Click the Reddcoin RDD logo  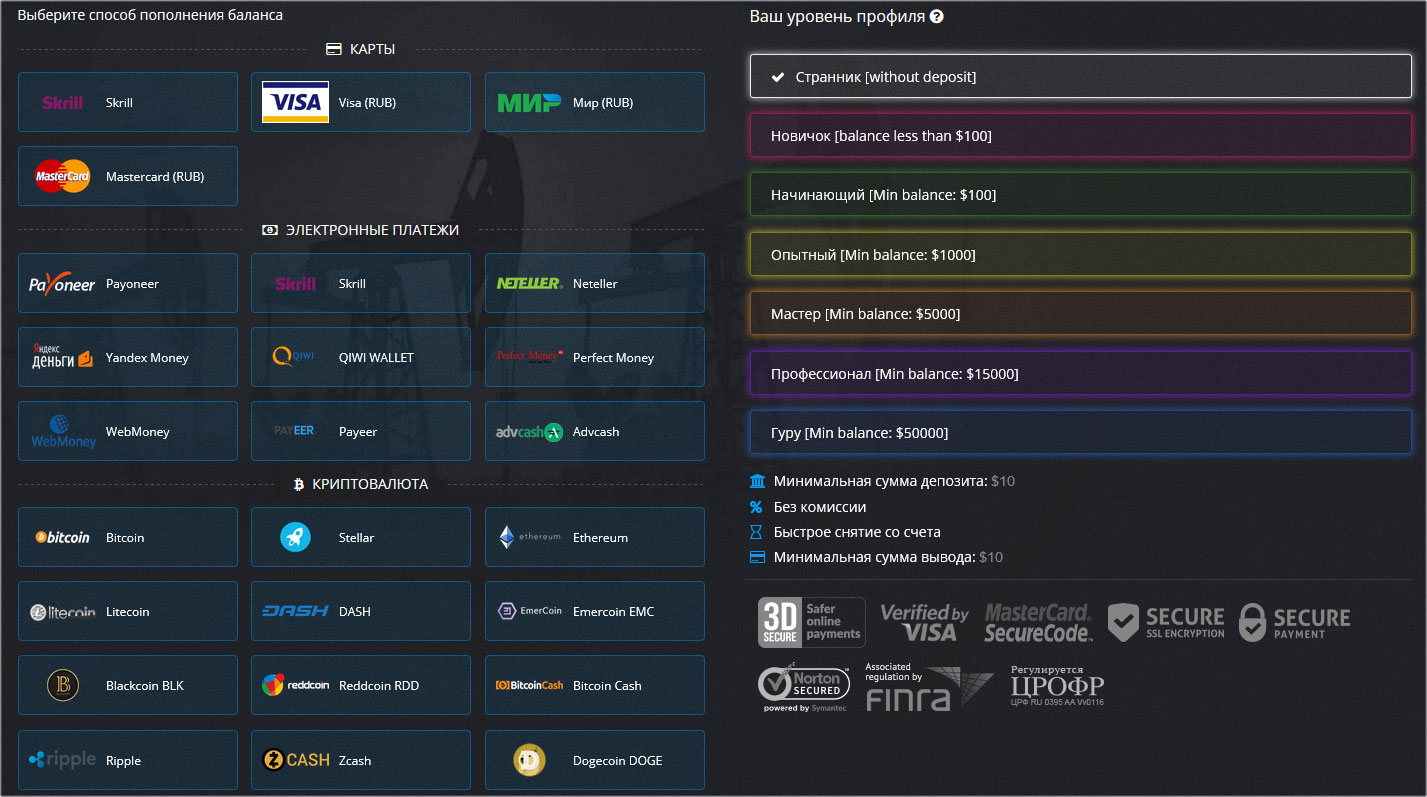pos(295,685)
